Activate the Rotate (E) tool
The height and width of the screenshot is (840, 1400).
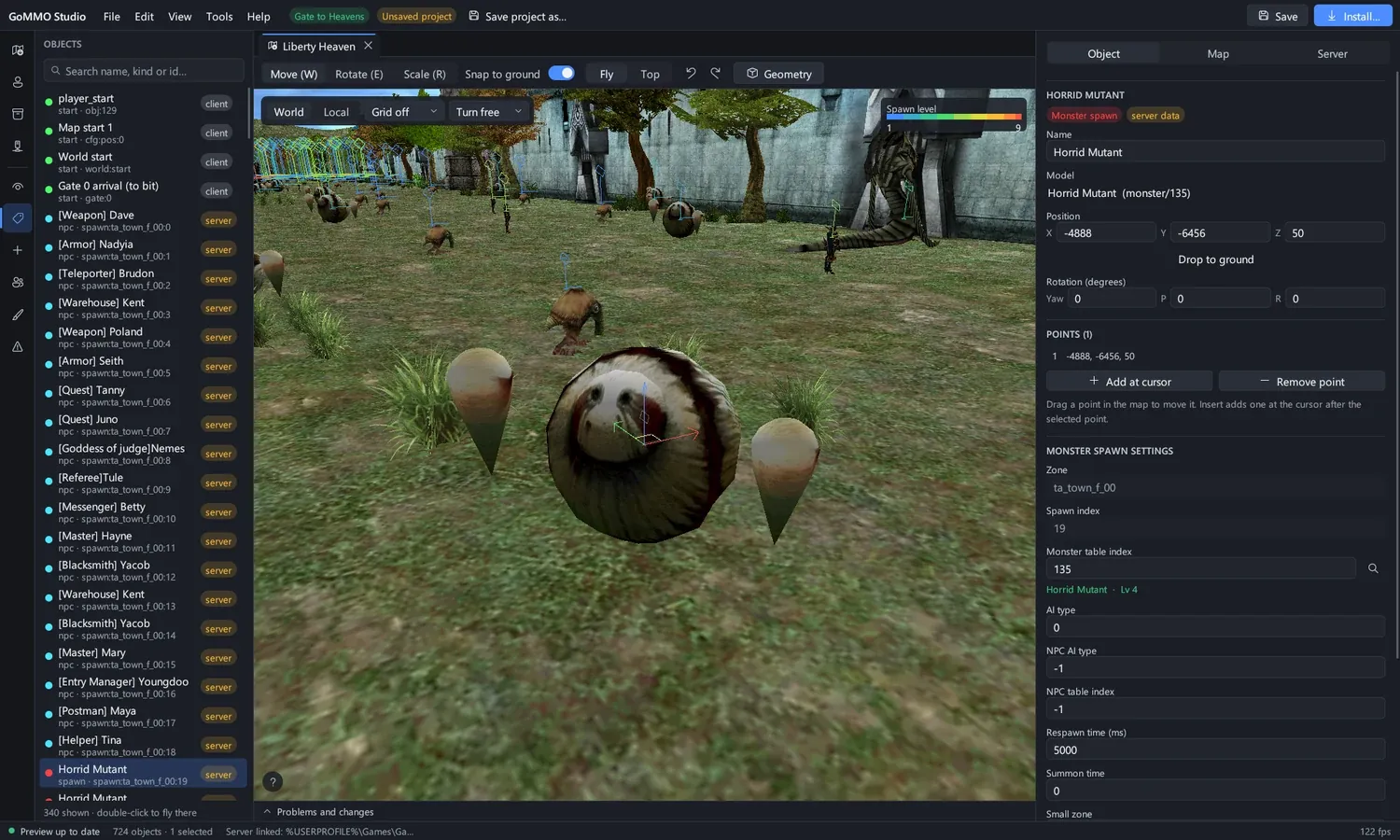[359, 74]
